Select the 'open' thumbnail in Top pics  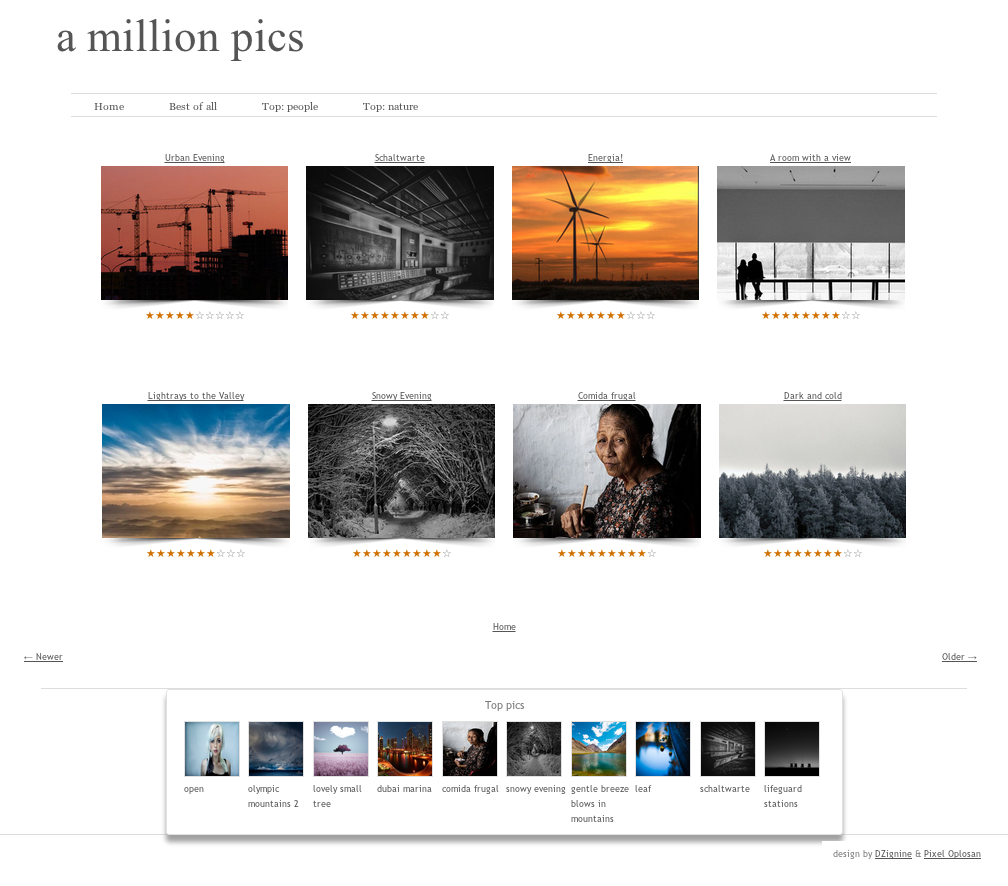point(212,748)
